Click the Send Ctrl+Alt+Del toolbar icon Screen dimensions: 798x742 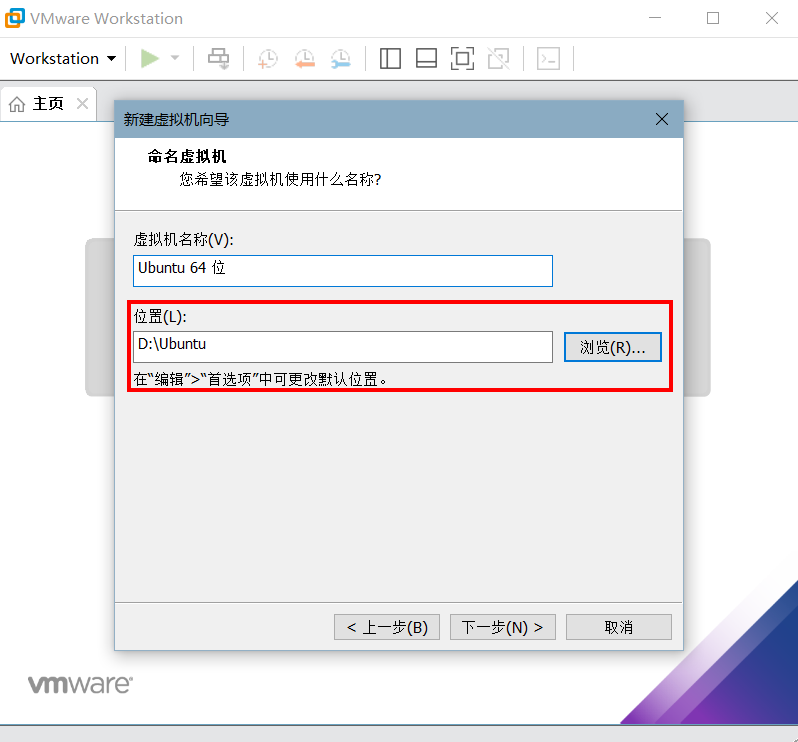tap(218, 58)
